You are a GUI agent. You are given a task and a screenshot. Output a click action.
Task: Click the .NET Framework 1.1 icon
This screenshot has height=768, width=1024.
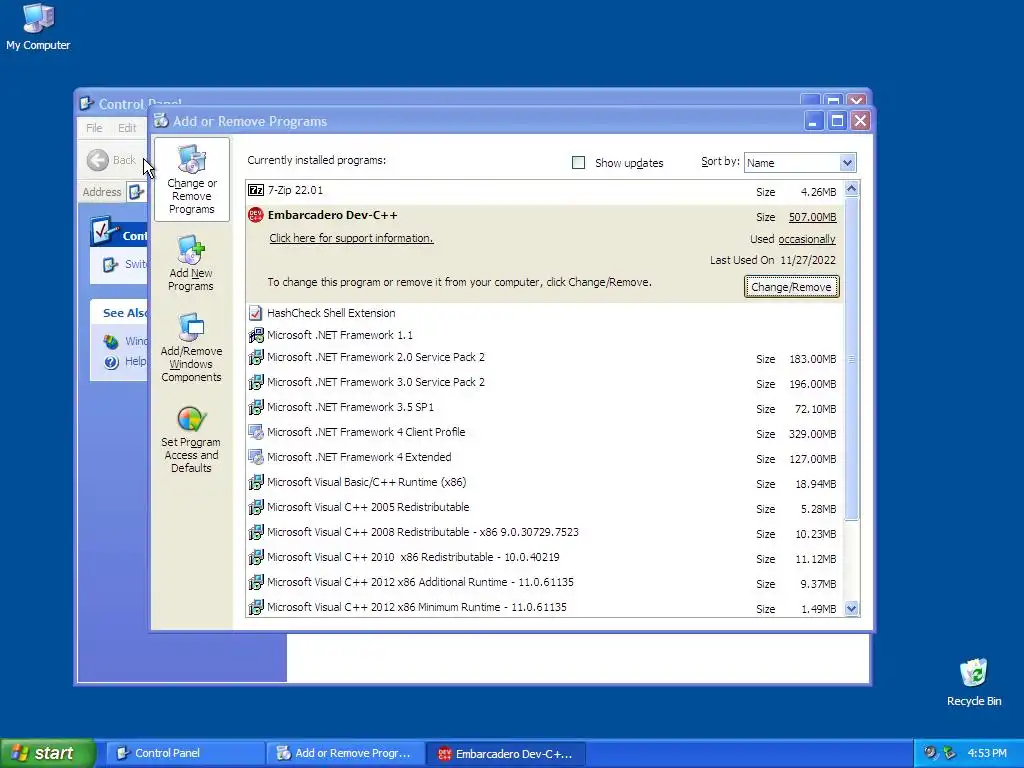coord(256,335)
